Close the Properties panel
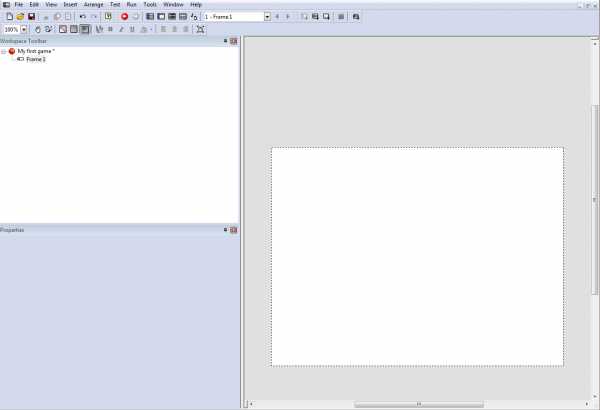600x410 pixels. pos(233,230)
